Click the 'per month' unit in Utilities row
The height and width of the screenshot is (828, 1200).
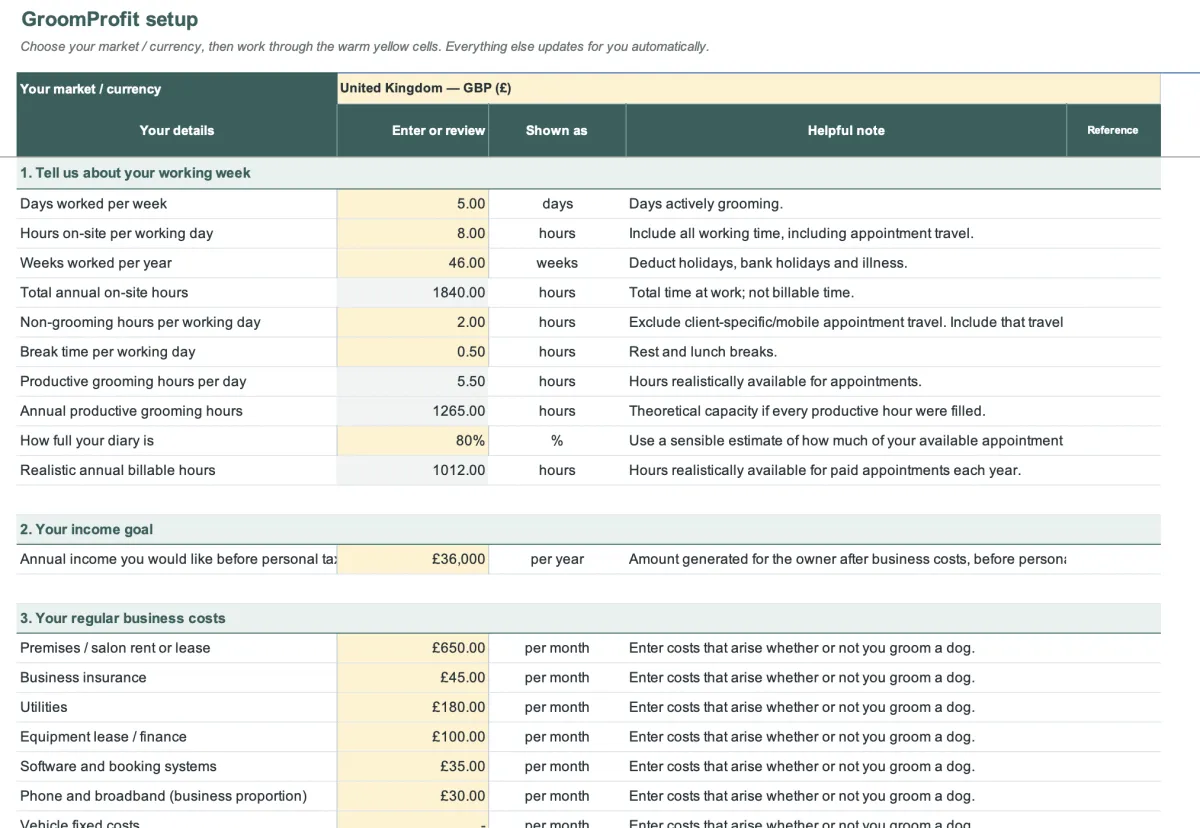click(x=557, y=707)
